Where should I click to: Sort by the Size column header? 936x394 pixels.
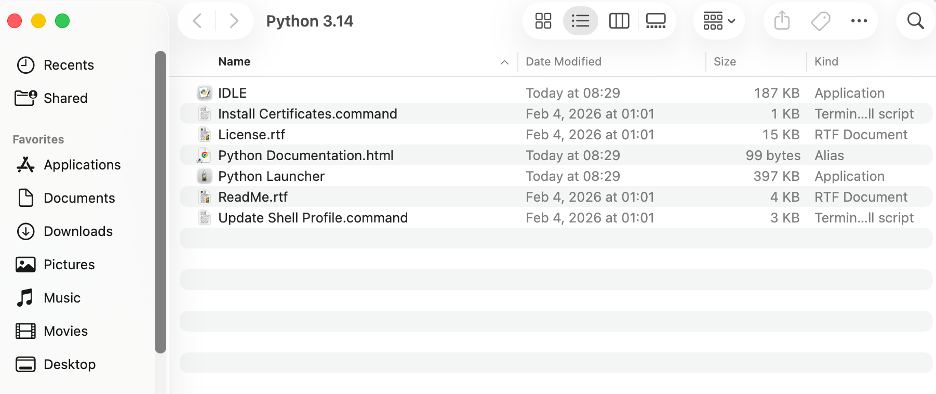[x=725, y=61]
